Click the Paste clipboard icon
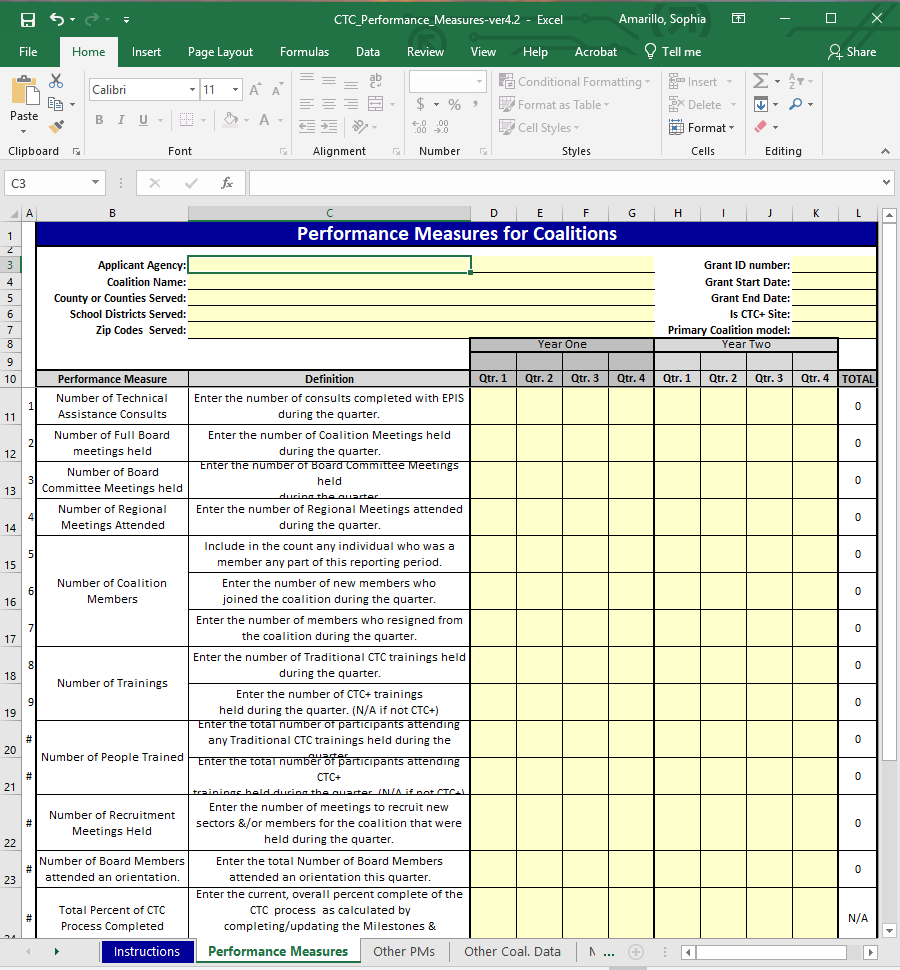This screenshot has height=970, width=900. tap(25, 91)
